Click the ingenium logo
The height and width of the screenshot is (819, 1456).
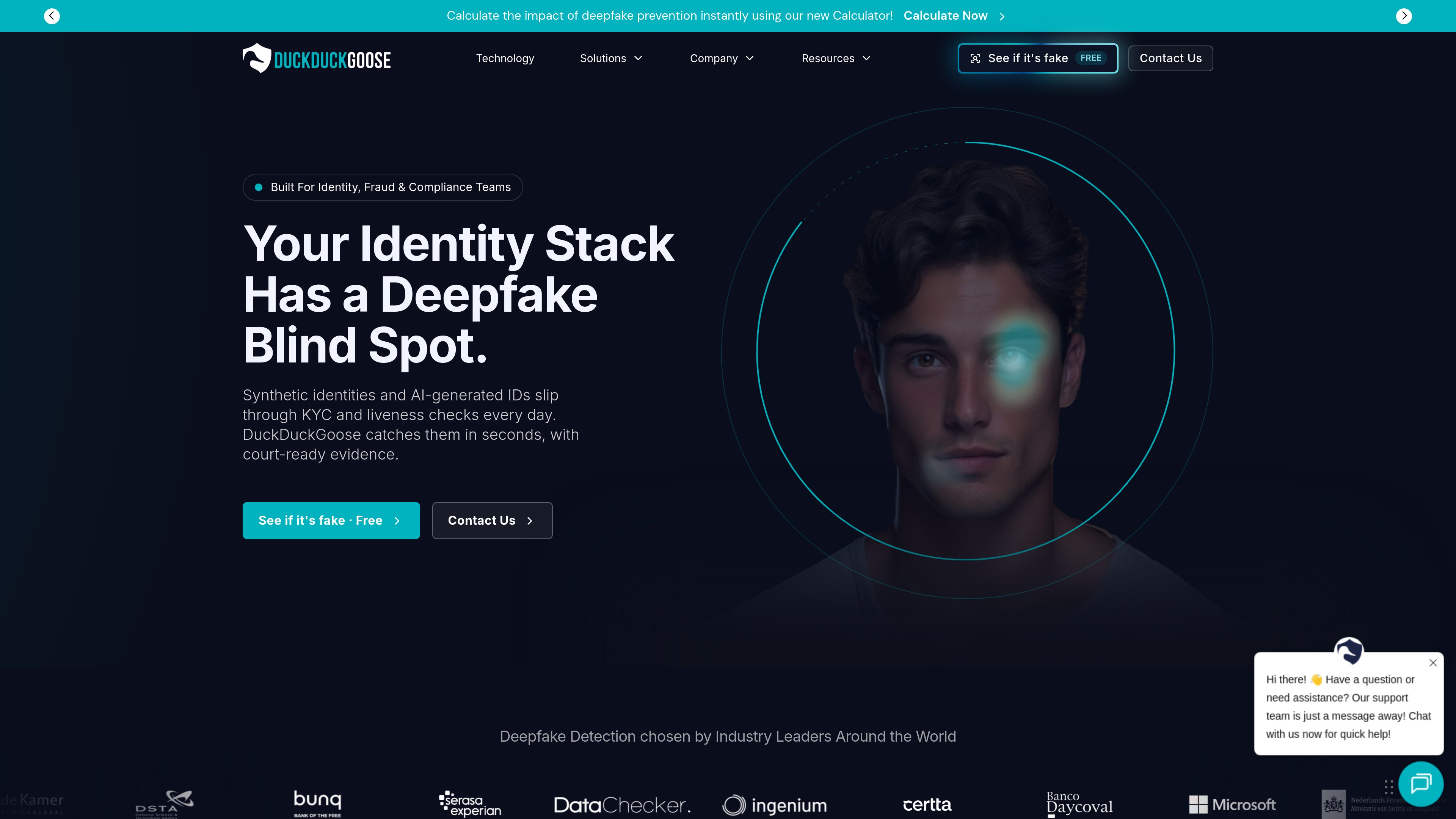click(x=774, y=805)
